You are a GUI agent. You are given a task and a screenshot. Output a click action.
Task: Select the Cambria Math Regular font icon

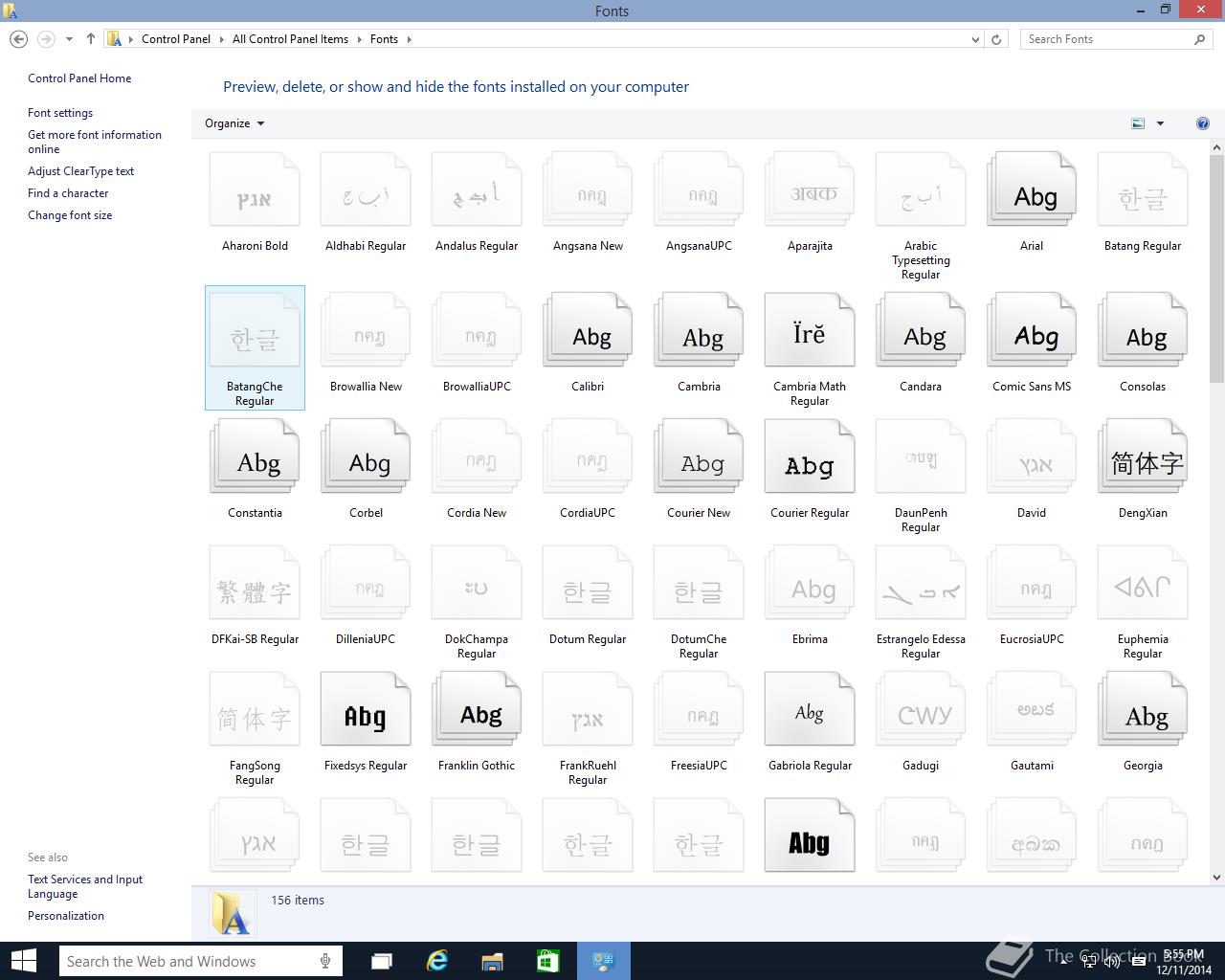click(x=810, y=330)
